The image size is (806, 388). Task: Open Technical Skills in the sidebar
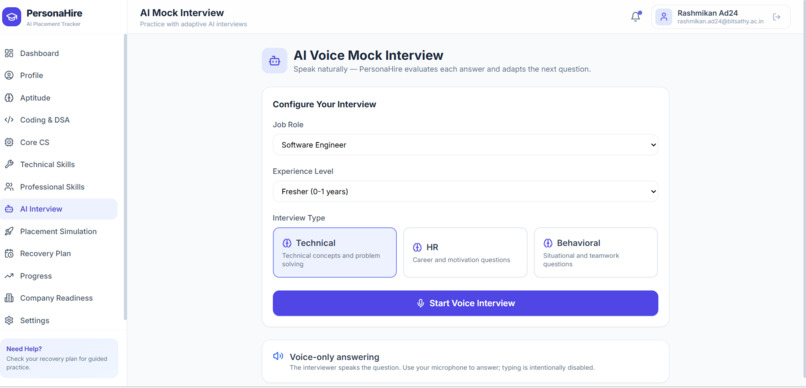pos(59,164)
